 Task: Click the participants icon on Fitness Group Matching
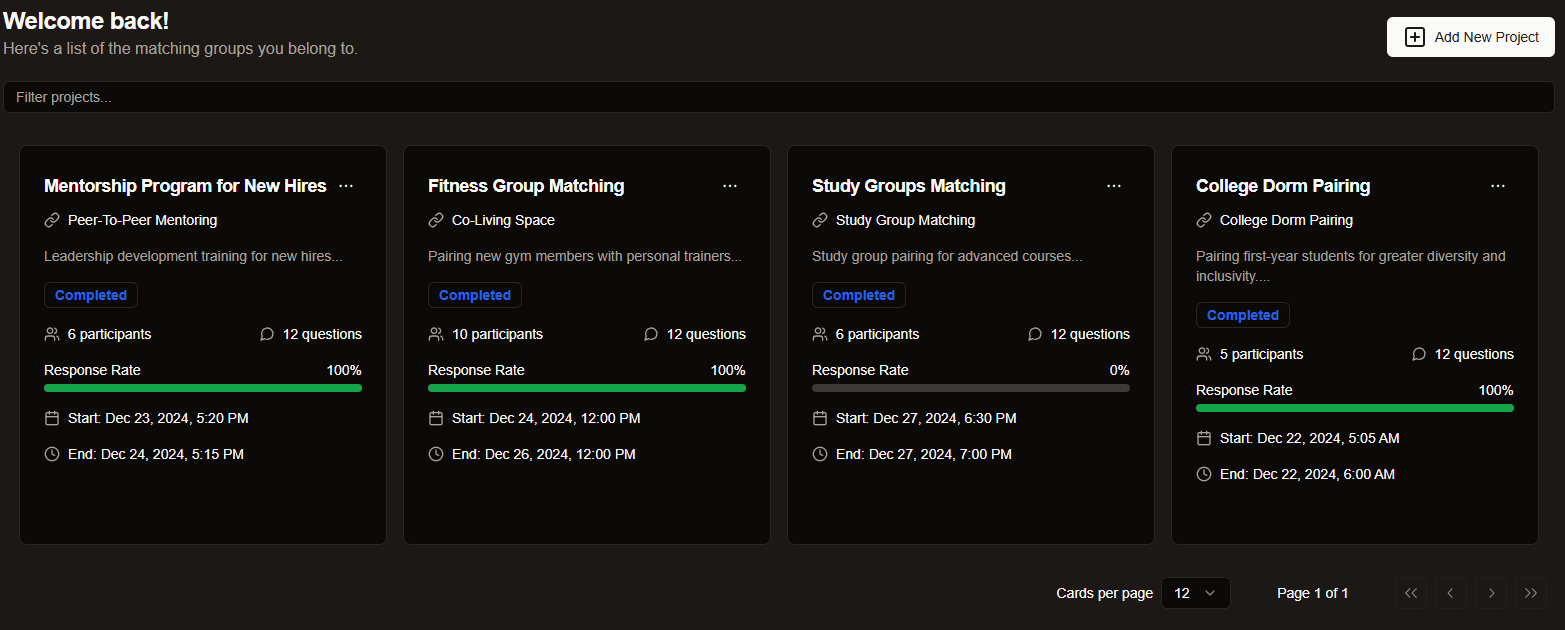pos(436,333)
